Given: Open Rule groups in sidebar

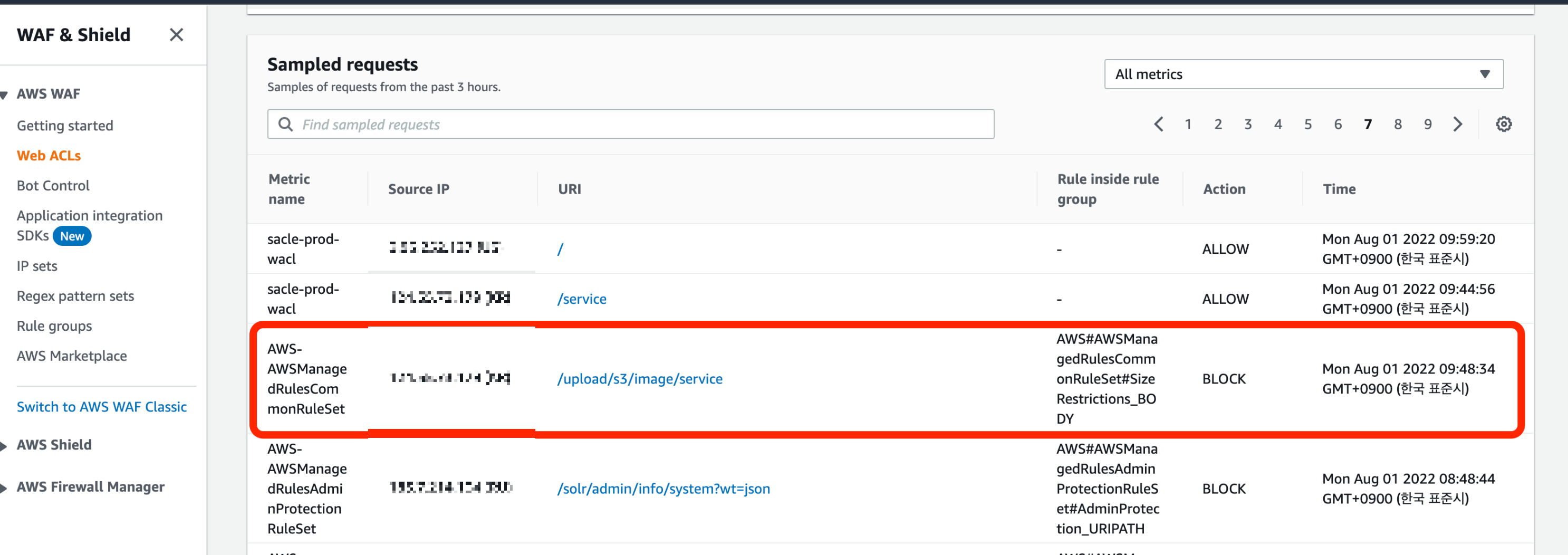Looking at the screenshot, I should (54, 326).
